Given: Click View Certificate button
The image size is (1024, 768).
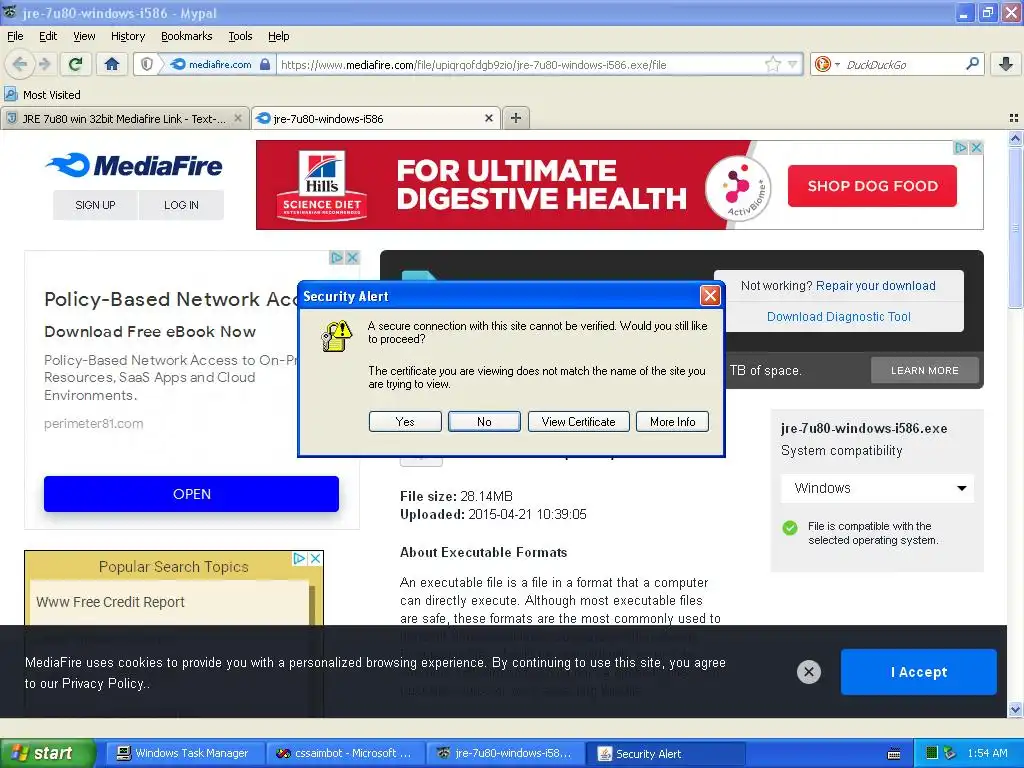Looking at the screenshot, I should (x=579, y=422).
